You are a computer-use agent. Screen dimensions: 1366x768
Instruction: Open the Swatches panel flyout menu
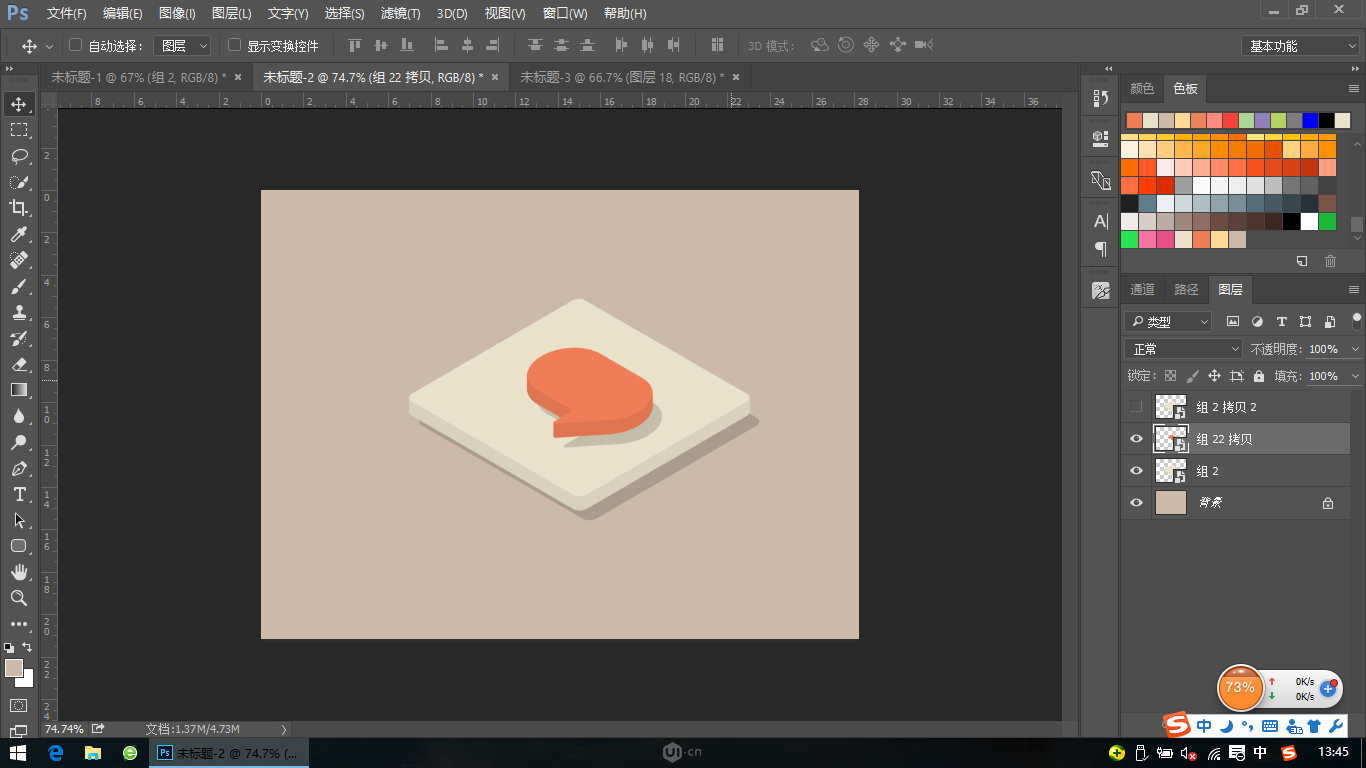coord(1354,88)
